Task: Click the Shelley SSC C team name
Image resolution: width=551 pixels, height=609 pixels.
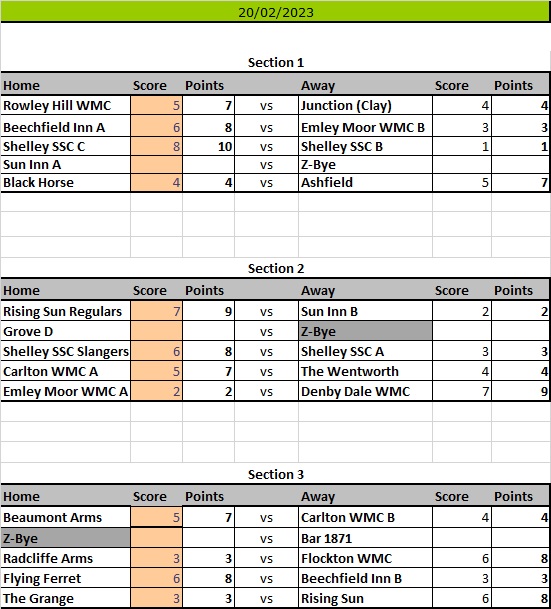Action: click(x=44, y=146)
